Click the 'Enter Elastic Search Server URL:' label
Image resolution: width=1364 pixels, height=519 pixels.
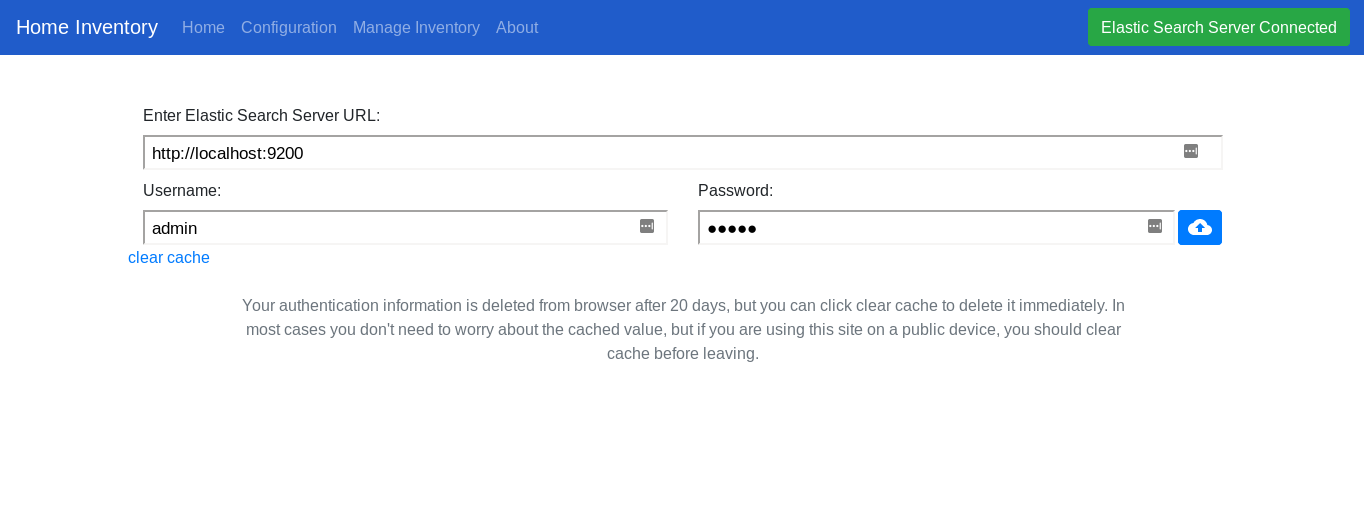(x=262, y=116)
